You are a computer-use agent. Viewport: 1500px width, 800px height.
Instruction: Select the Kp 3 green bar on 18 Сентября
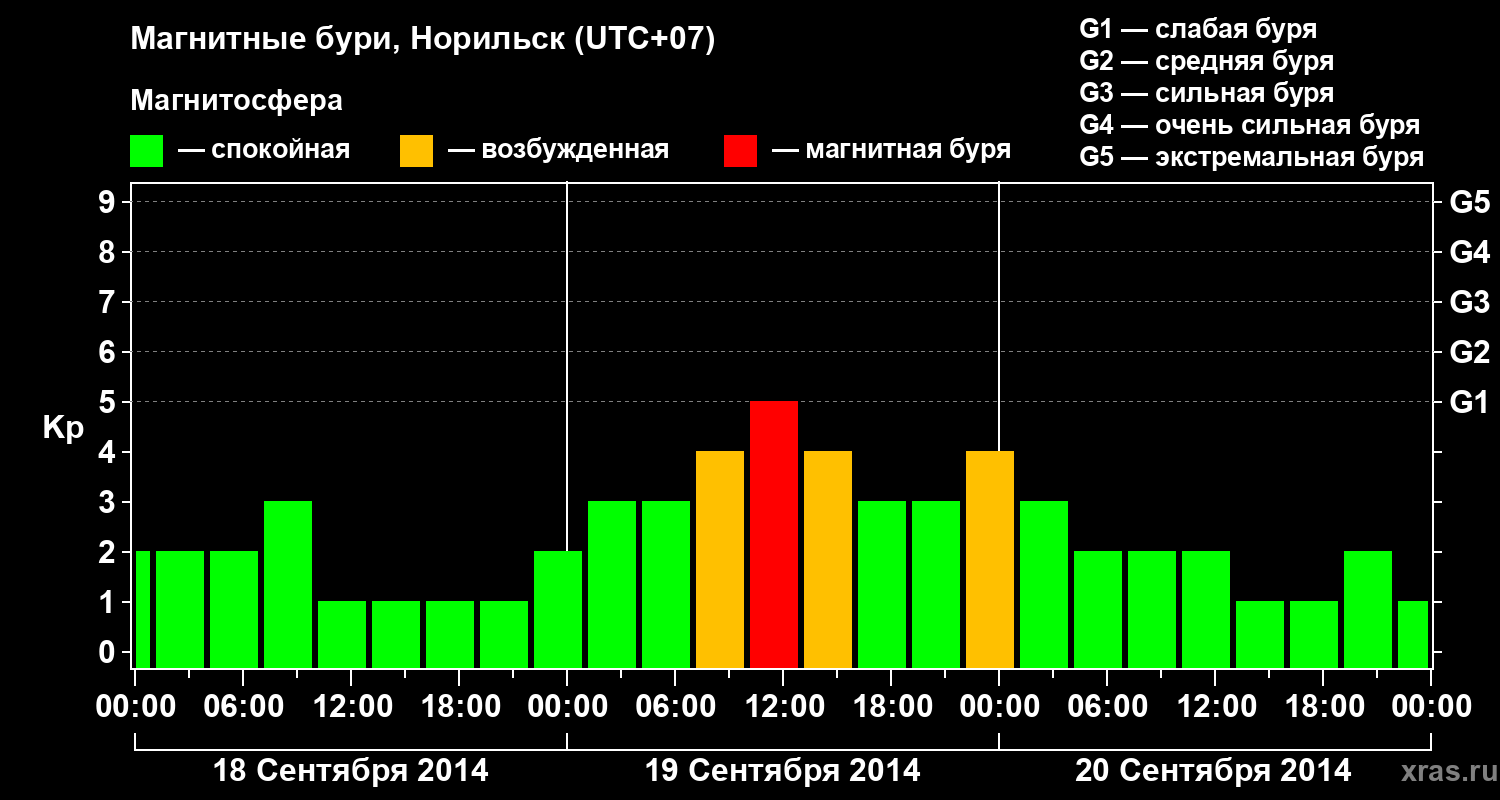pos(288,584)
